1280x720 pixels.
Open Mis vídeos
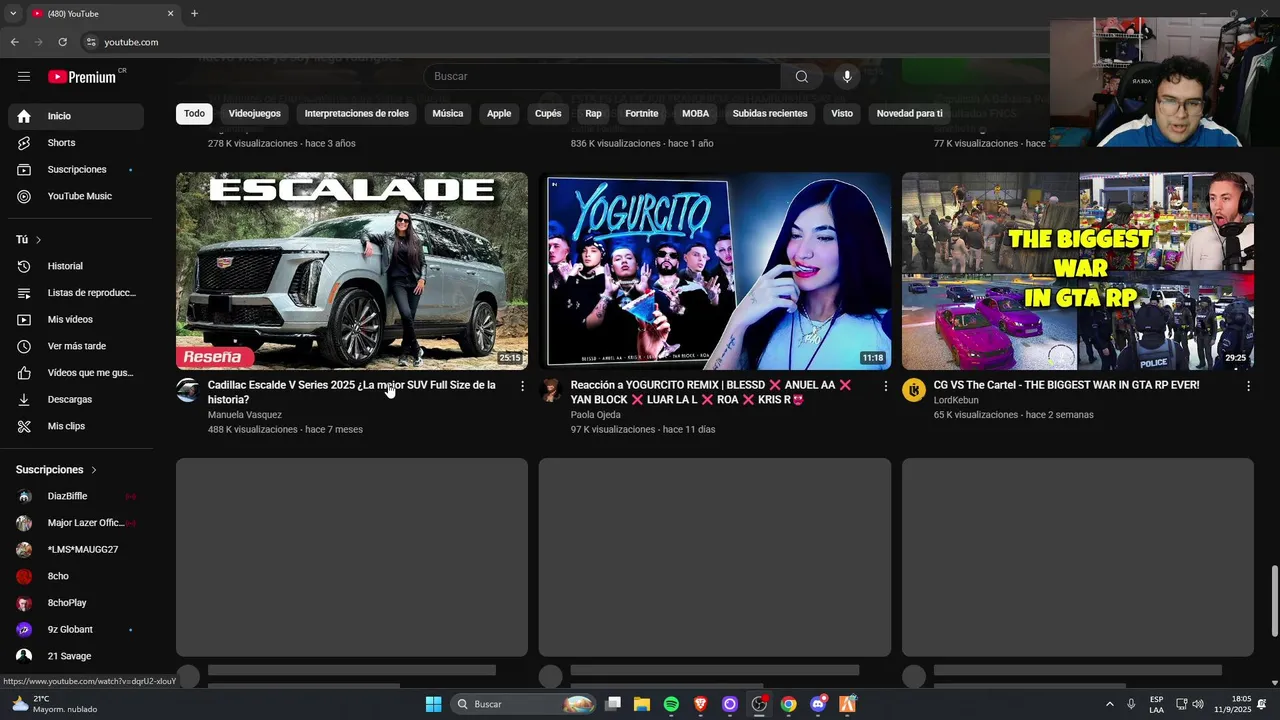click(x=76, y=319)
